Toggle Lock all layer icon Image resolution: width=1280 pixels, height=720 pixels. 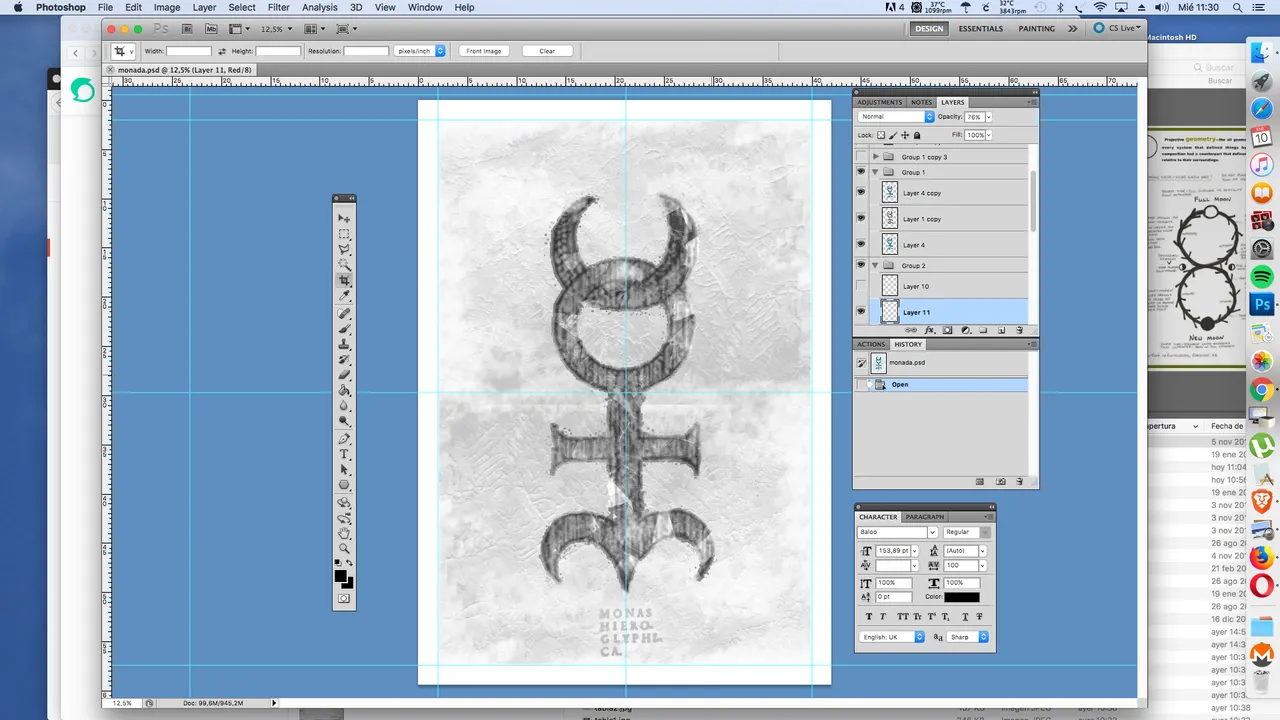click(x=917, y=135)
